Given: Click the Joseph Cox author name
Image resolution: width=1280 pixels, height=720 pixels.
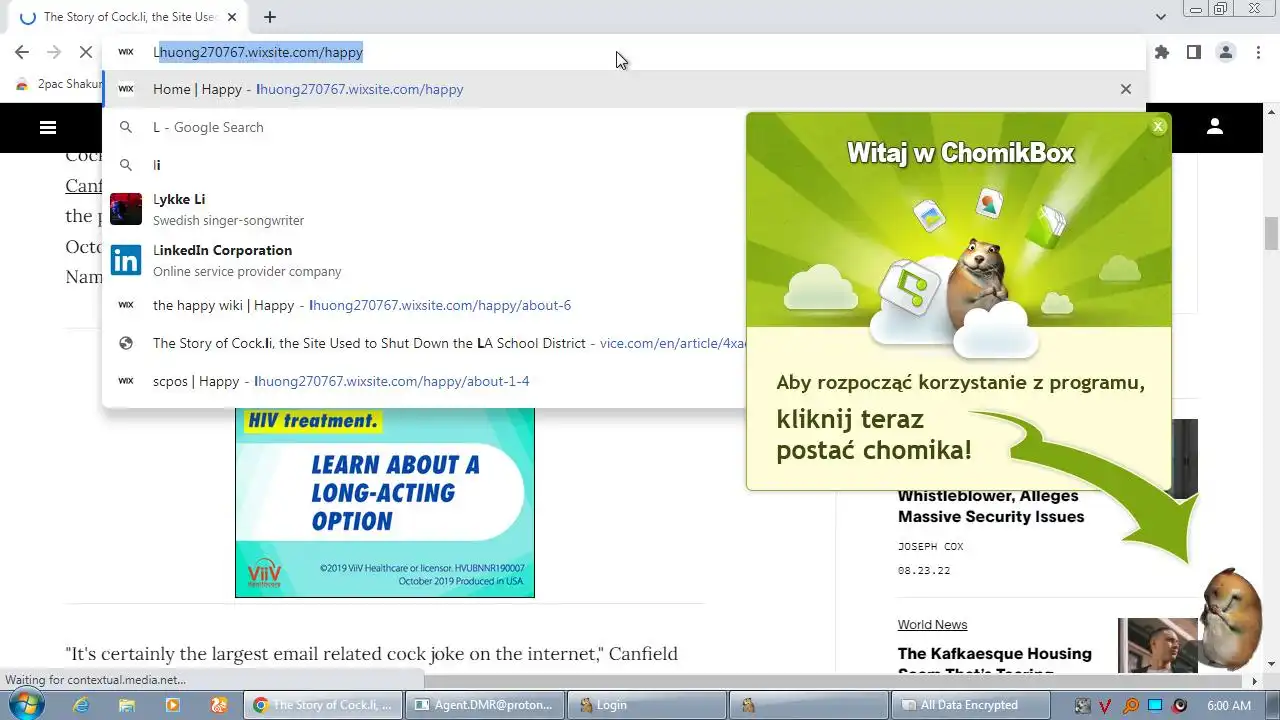Looking at the screenshot, I should point(930,547).
